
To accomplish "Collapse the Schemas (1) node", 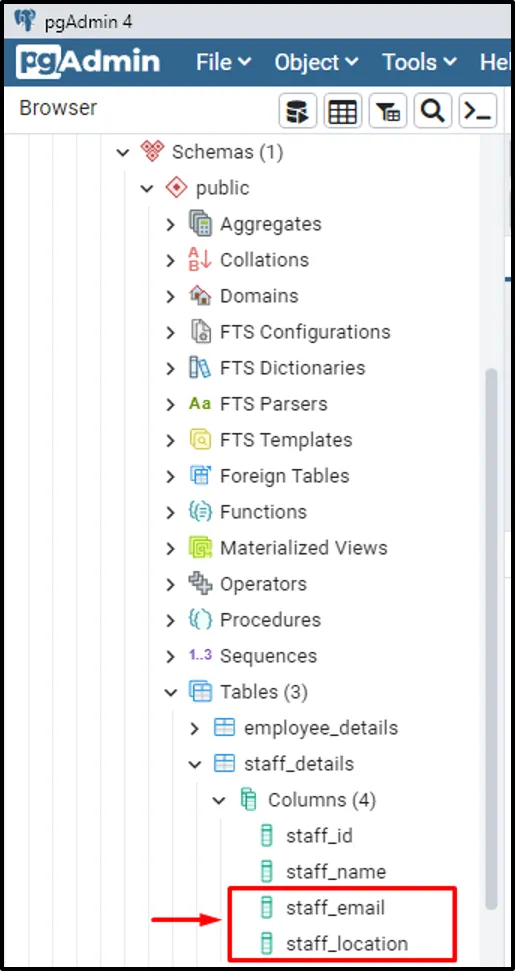I will click(123, 152).
